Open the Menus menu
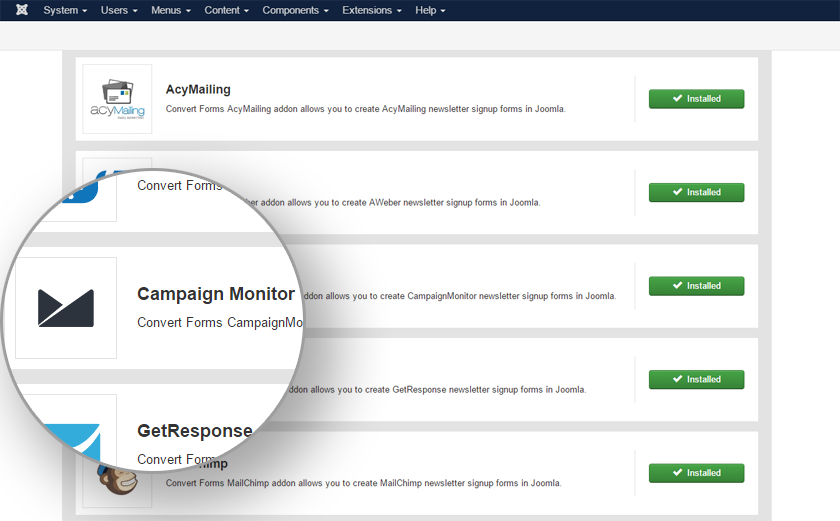Viewport: 840px width, 521px height. [x=170, y=10]
